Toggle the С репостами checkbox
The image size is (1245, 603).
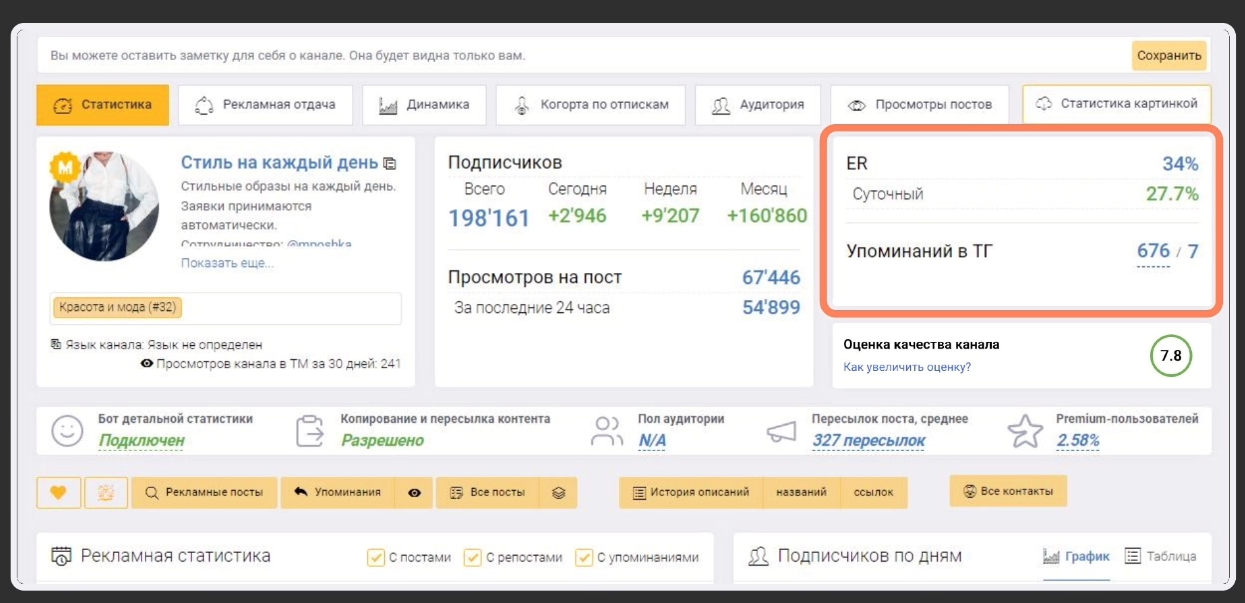[473, 557]
